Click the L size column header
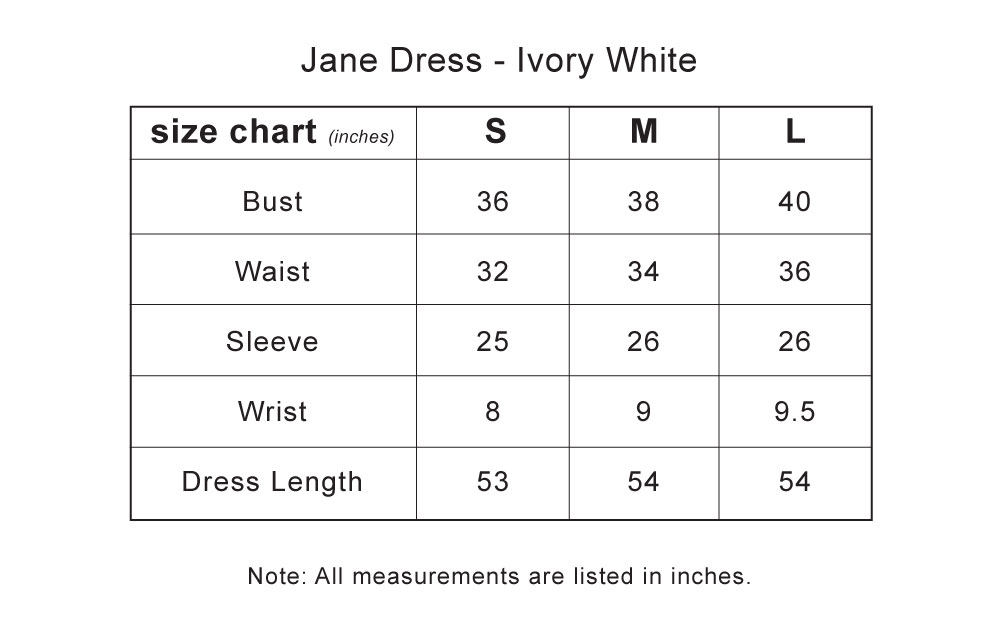The image size is (1000, 618). pos(795,131)
